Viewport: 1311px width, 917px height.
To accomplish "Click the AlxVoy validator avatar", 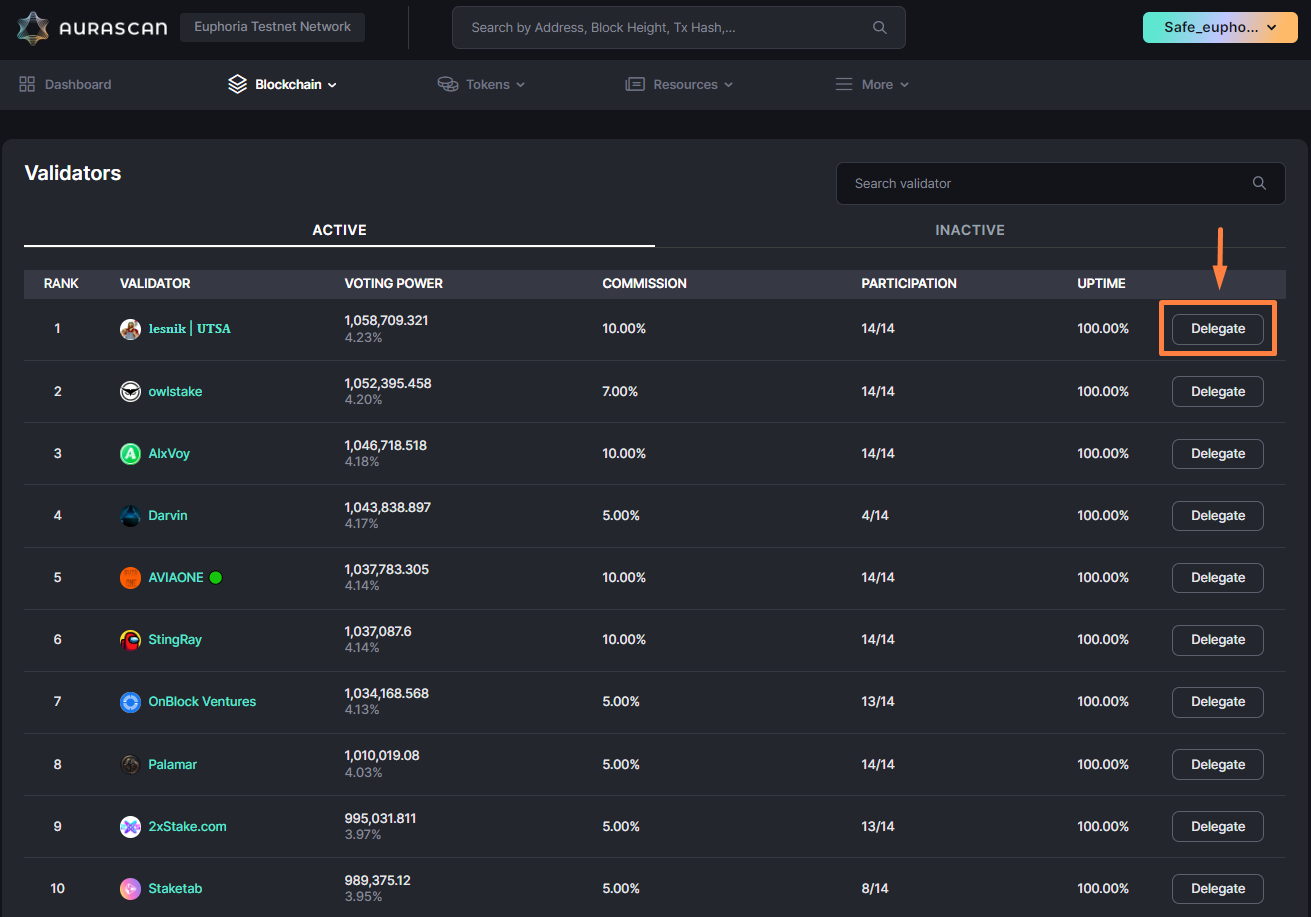I will point(130,454).
